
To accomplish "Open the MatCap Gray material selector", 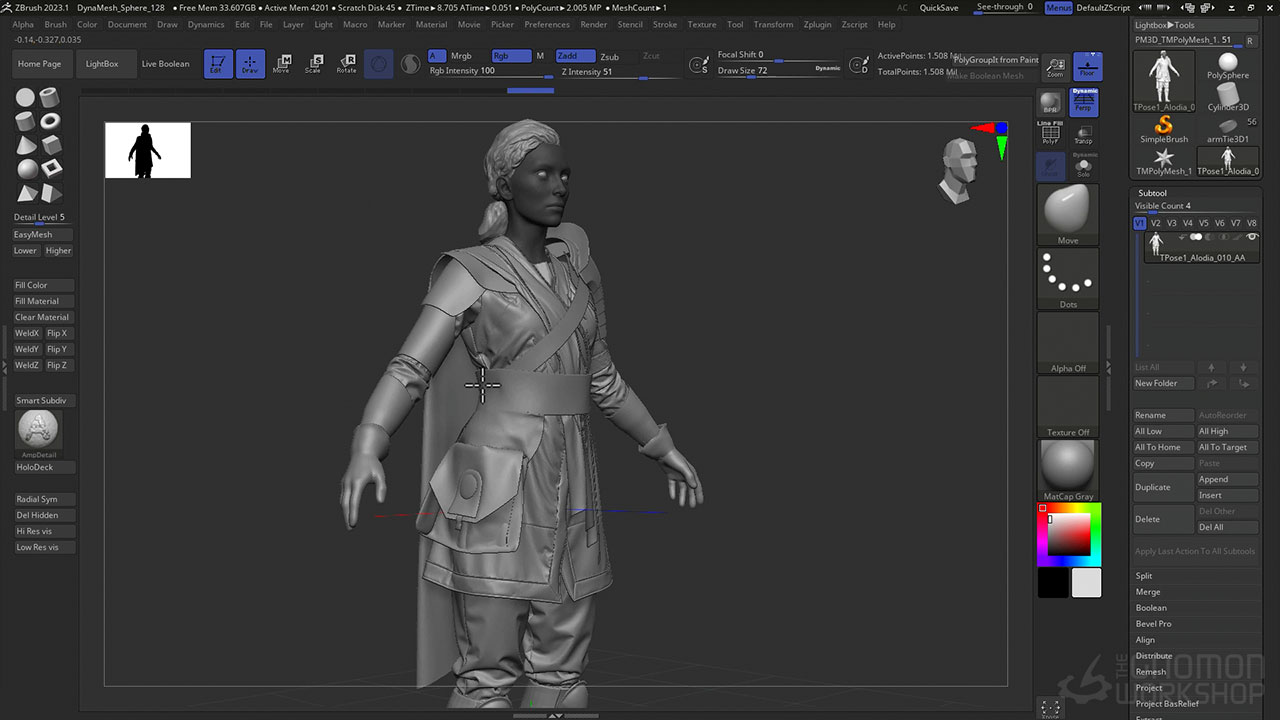I will click(x=1067, y=465).
